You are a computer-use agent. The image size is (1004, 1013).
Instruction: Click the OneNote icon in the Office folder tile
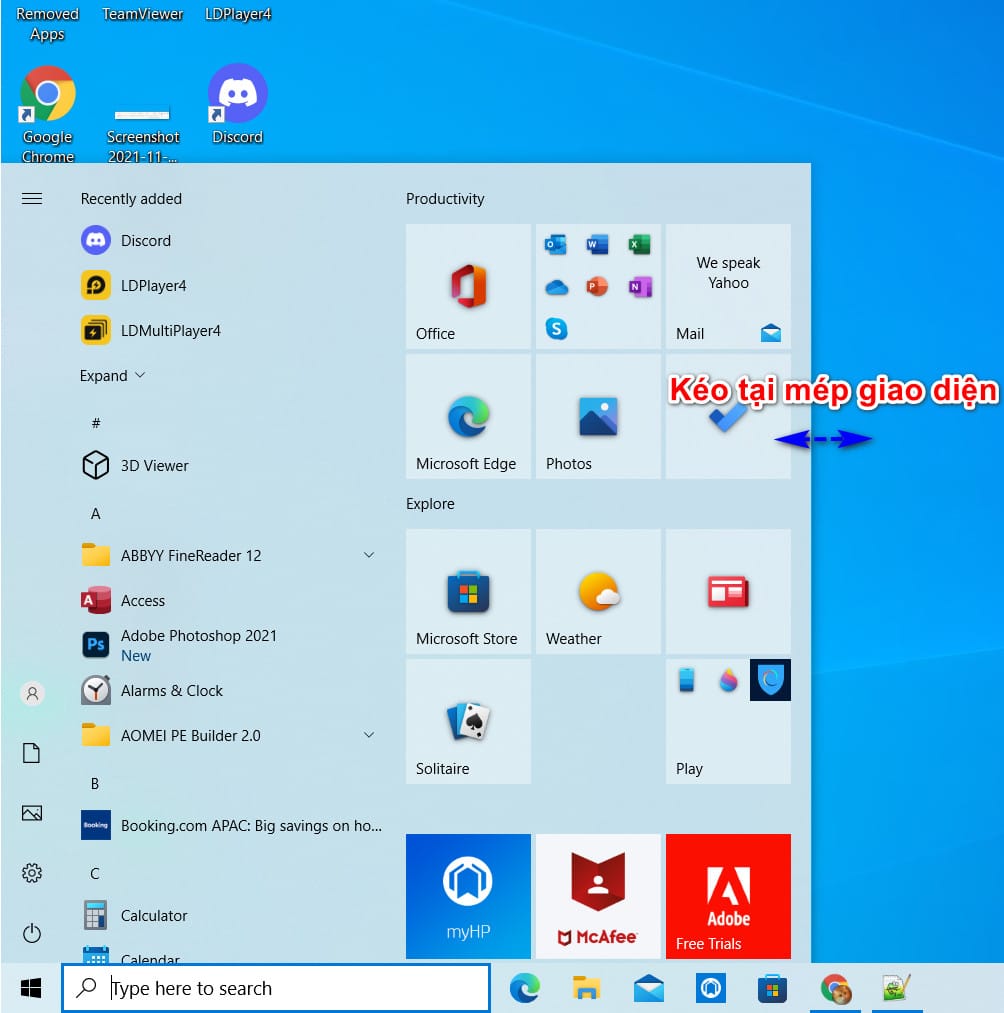coord(640,286)
